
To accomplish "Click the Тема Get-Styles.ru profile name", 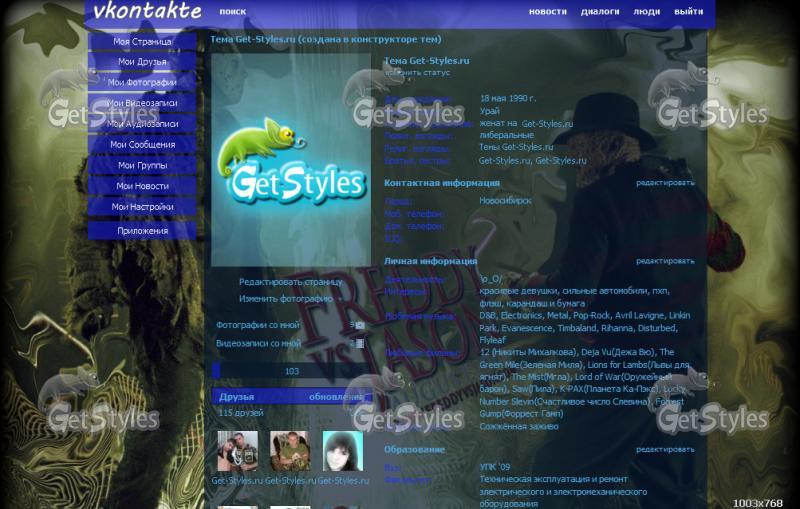I will click(x=427, y=61).
